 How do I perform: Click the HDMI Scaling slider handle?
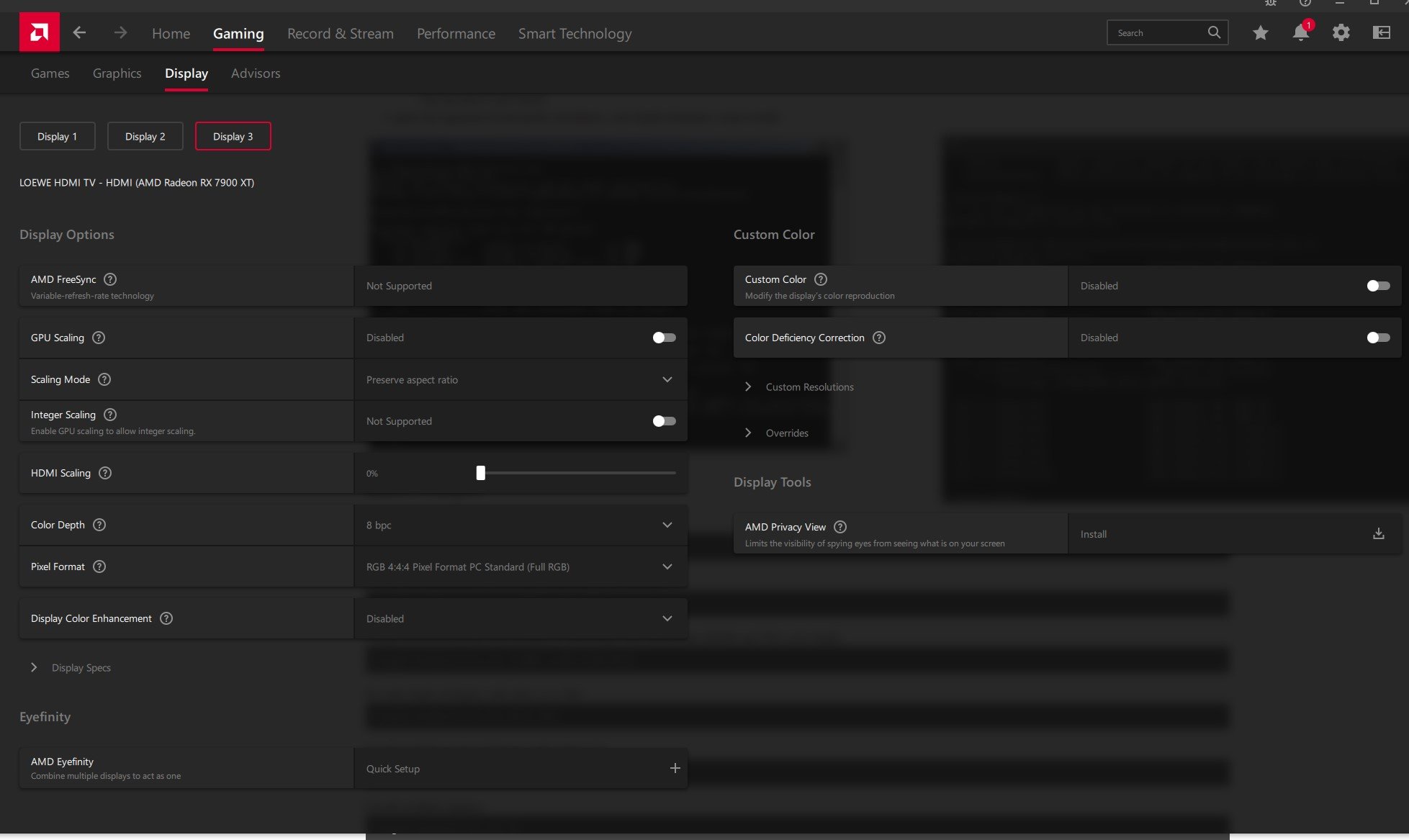(480, 473)
